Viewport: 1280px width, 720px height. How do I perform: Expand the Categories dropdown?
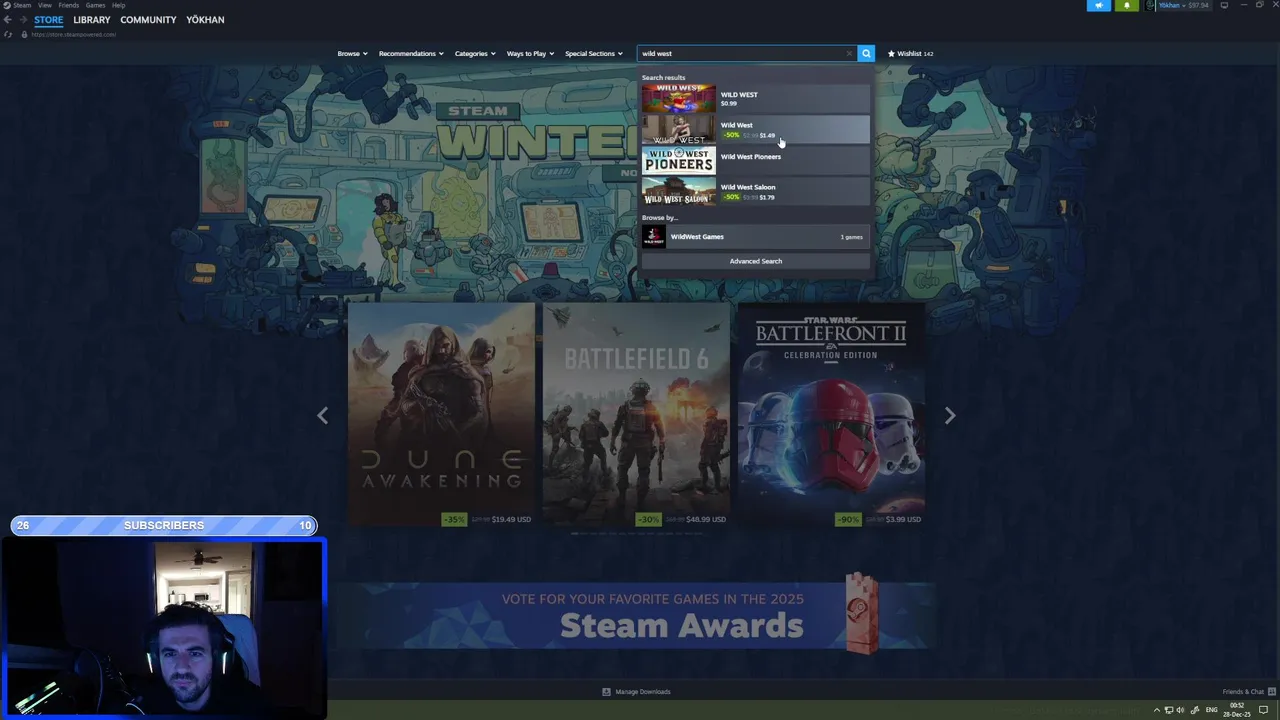pos(475,54)
